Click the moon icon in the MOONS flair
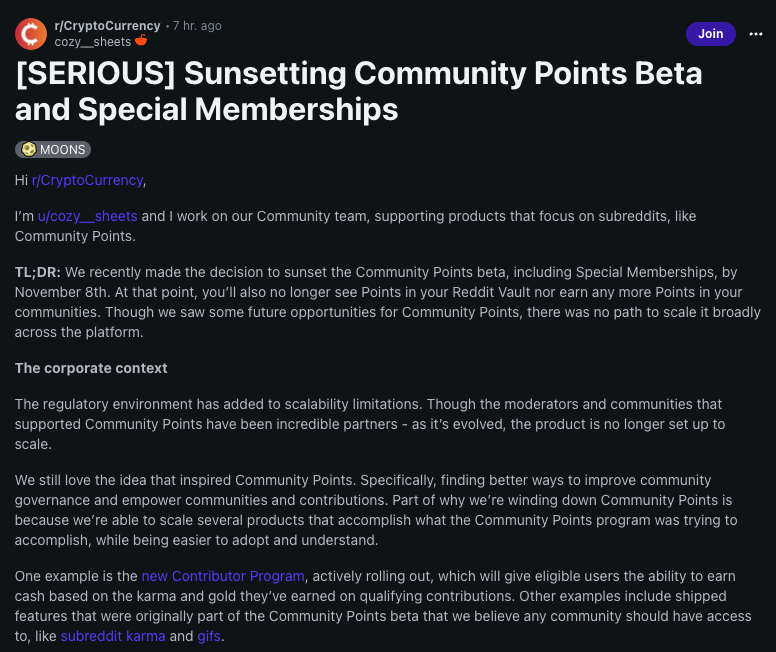Screen dimensions: 776x652 [x=28, y=150]
